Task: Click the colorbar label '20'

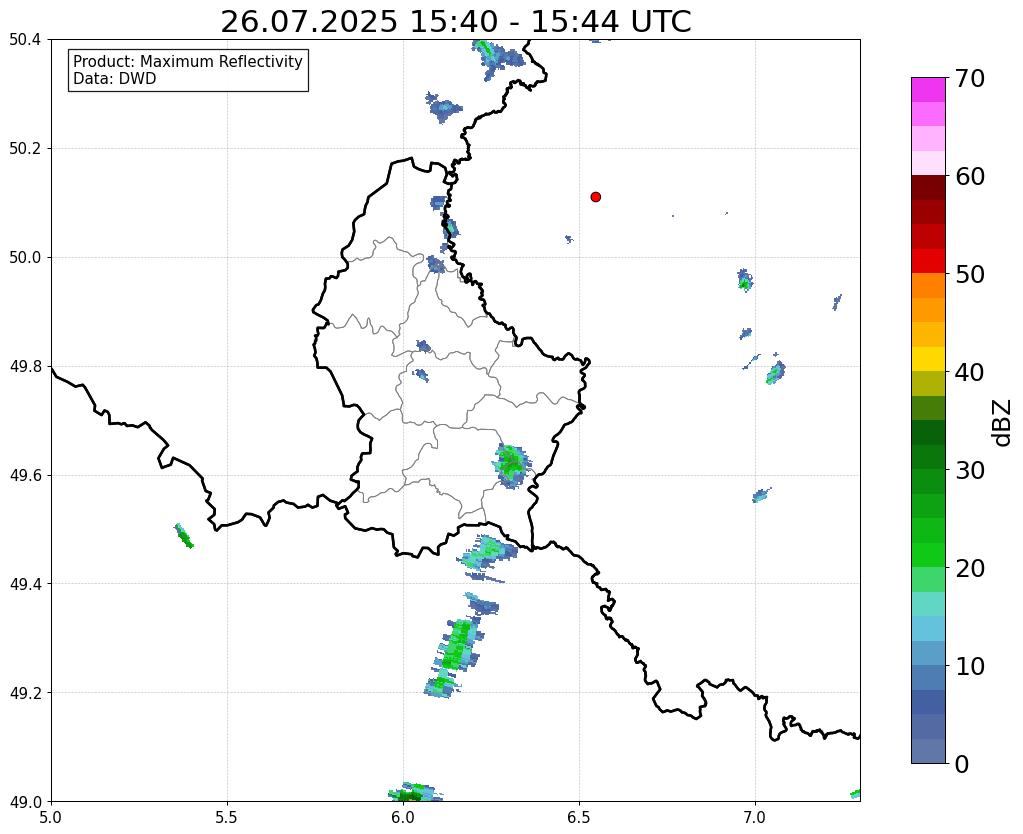Action: pos(969,568)
